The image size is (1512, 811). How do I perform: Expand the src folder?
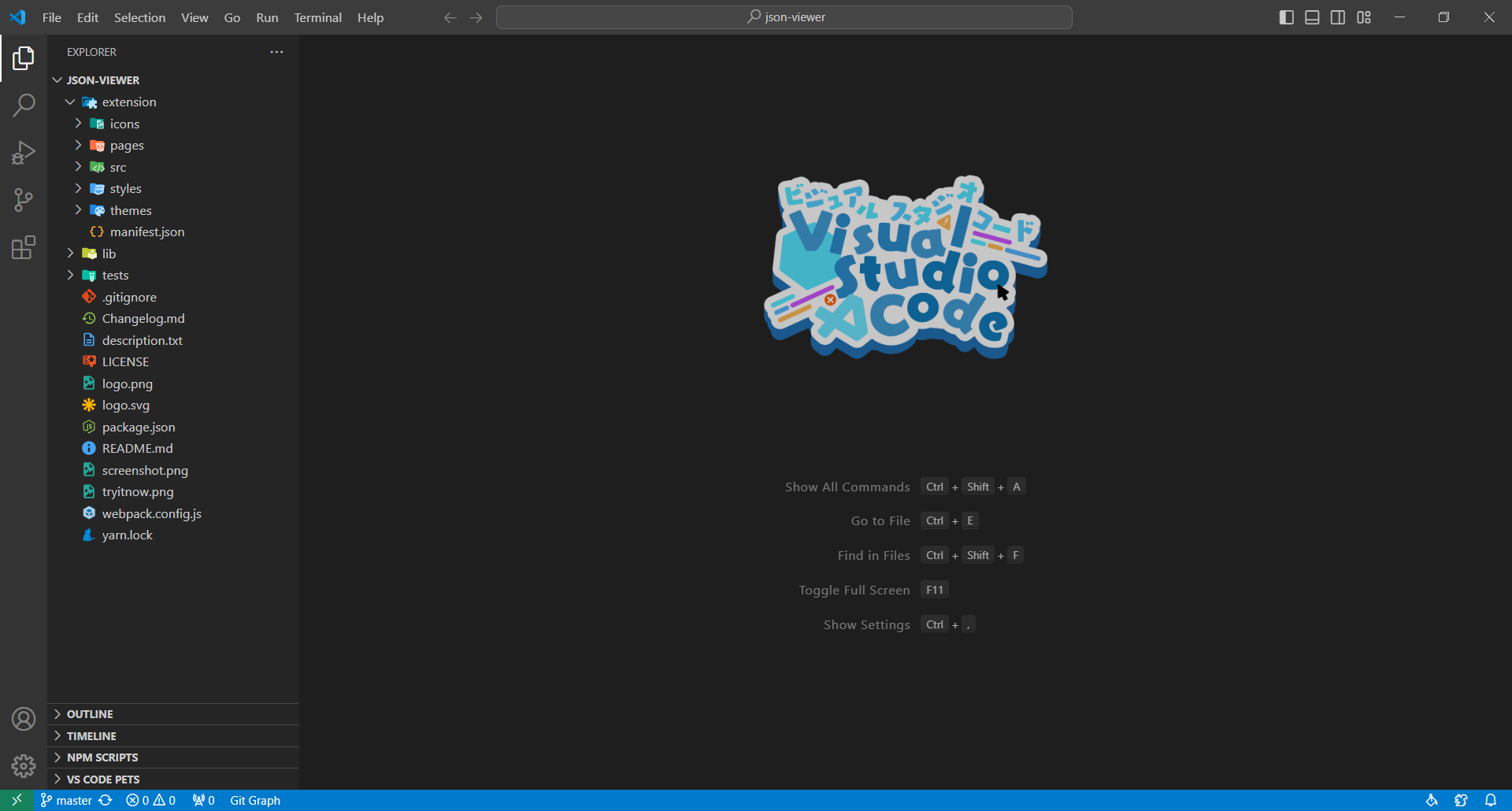coord(173,167)
